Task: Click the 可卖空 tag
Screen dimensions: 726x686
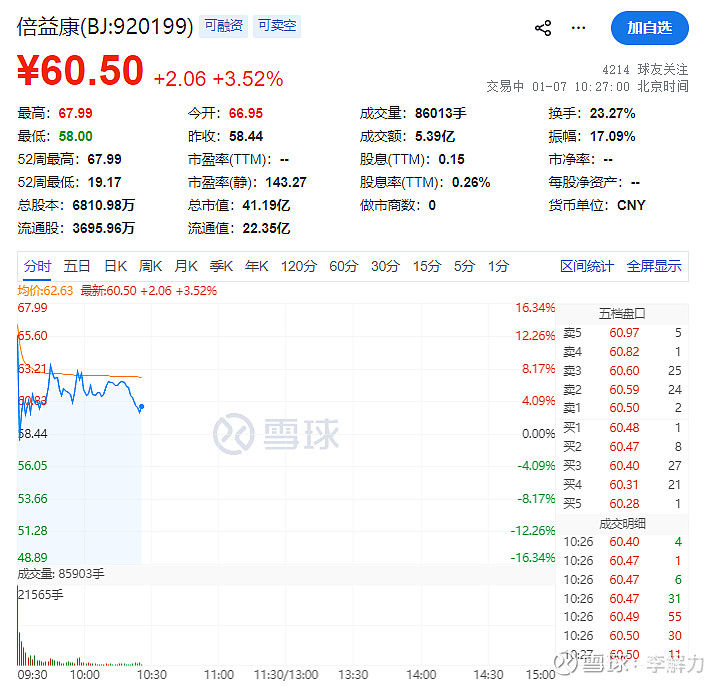Action: [277, 25]
